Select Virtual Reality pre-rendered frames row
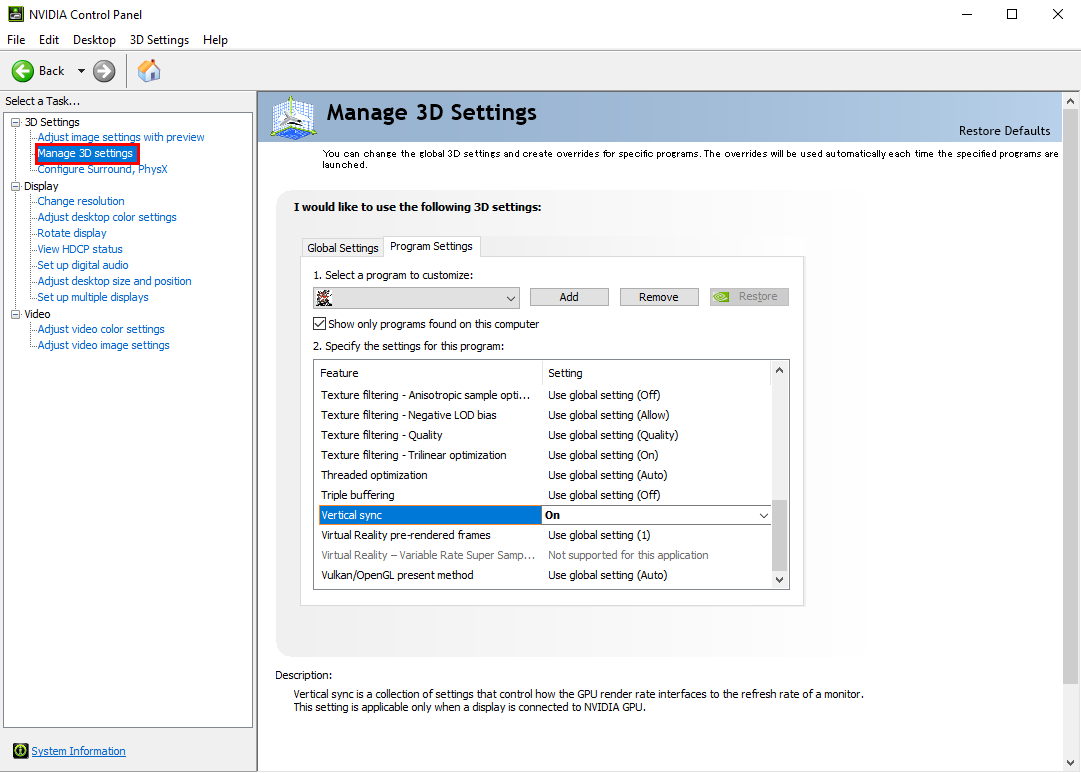The image size is (1081, 773). (544, 535)
